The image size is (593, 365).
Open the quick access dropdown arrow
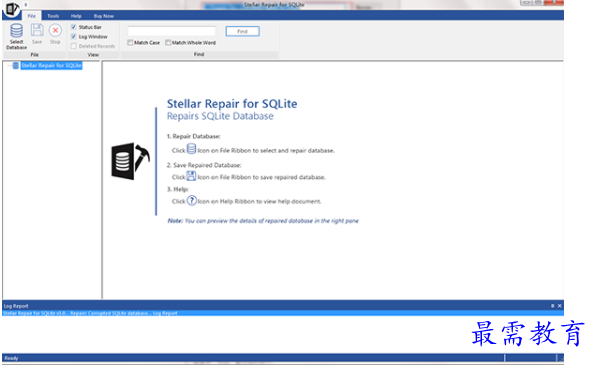click(26, 5)
